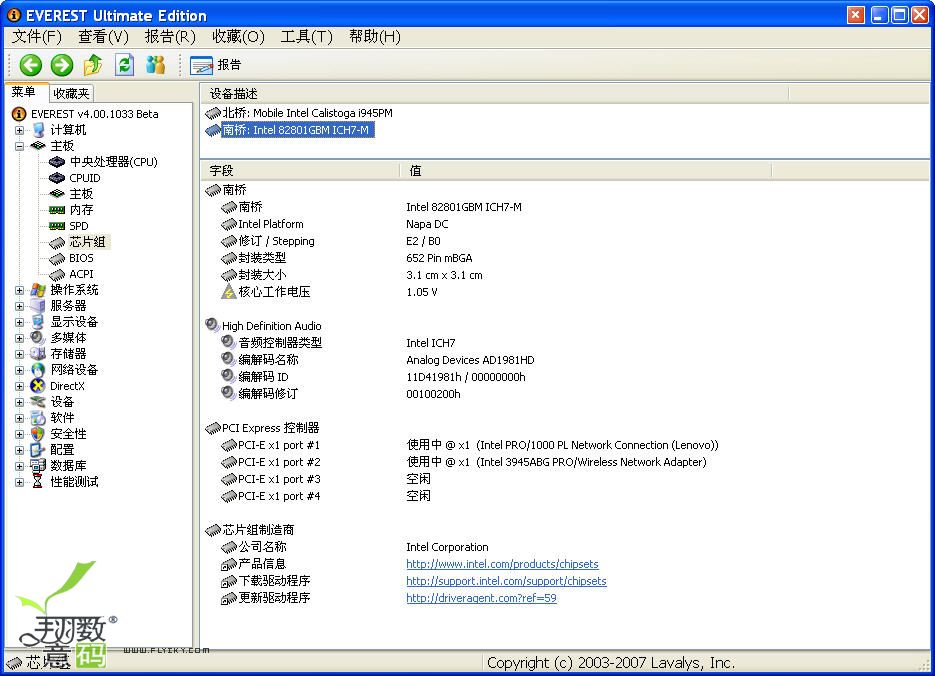Click the 字段 column header
This screenshot has width=935, height=676.
click(300, 171)
